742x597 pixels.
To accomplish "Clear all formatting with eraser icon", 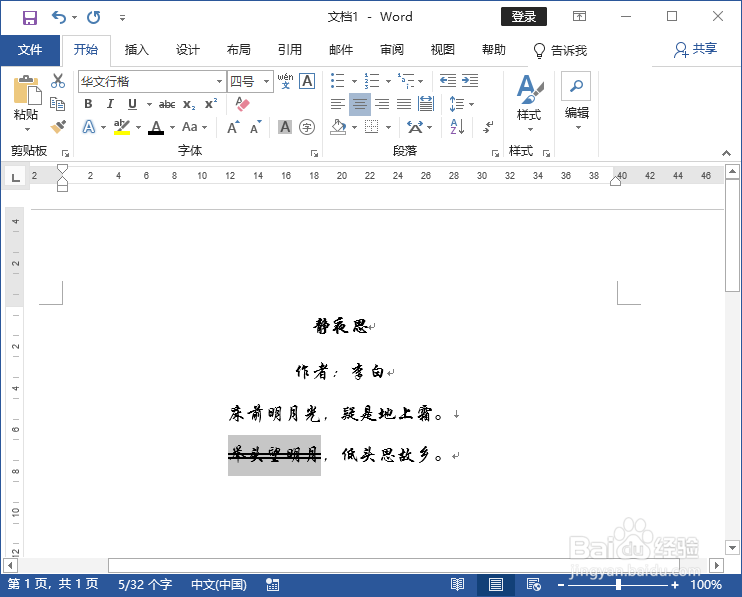I will click(242, 104).
